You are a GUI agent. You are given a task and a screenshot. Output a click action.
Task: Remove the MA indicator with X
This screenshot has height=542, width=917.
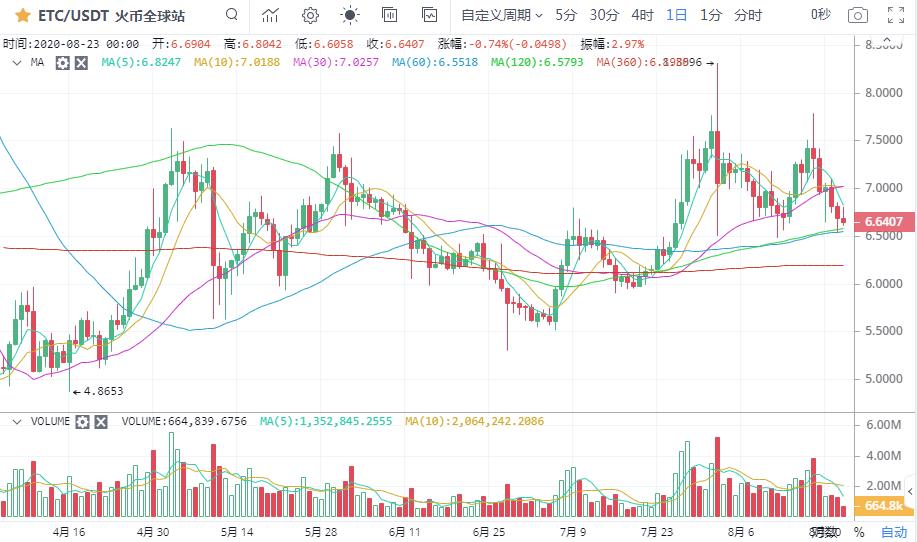(81, 62)
